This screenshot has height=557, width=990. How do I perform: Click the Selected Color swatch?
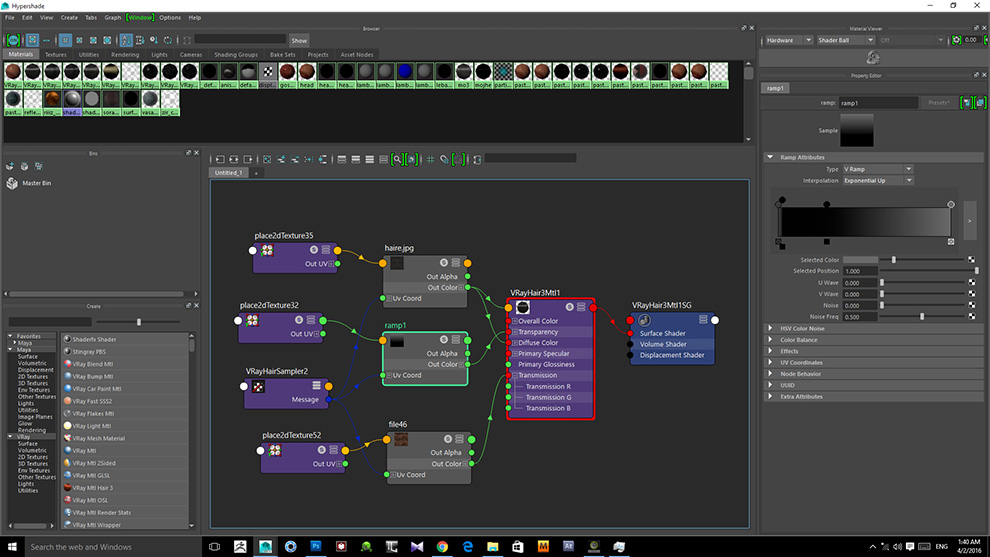[860, 259]
